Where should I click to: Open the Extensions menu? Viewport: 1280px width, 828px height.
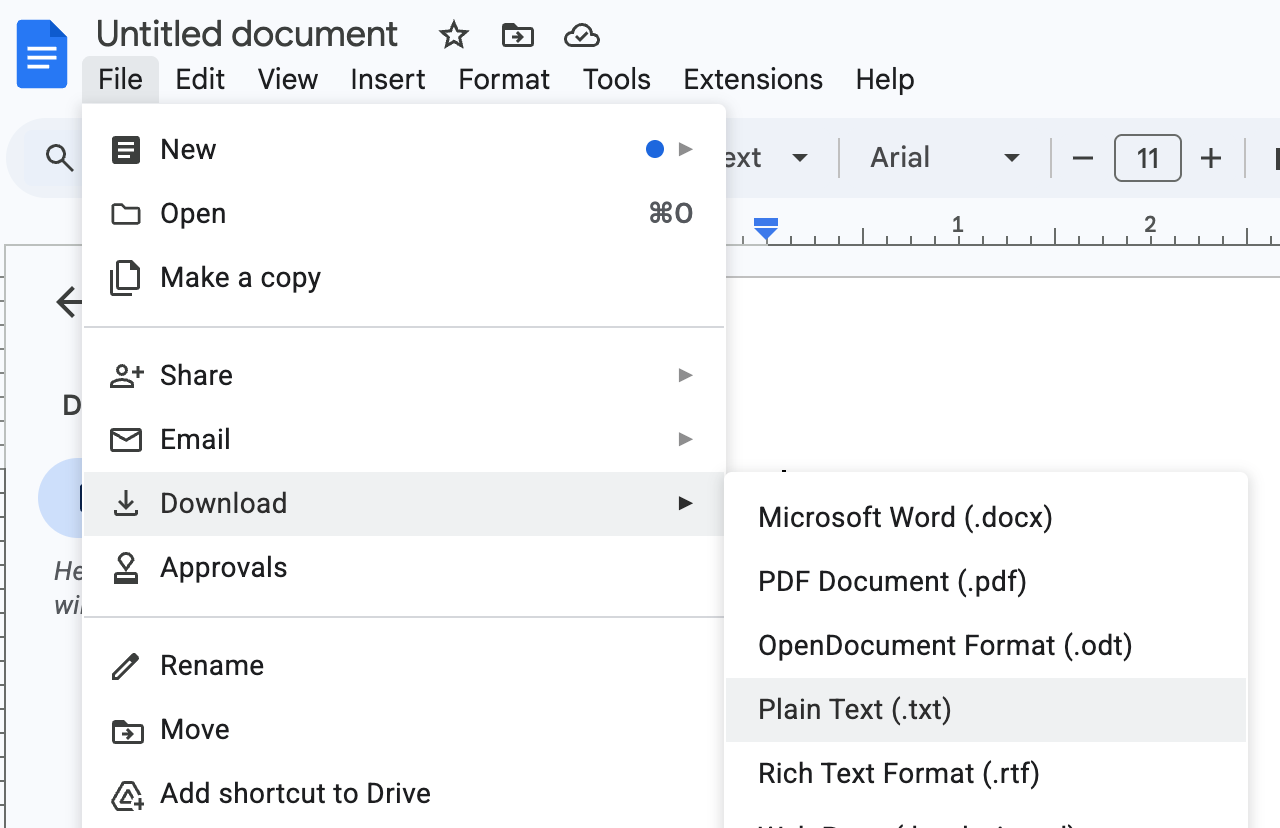pyautogui.click(x=753, y=80)
